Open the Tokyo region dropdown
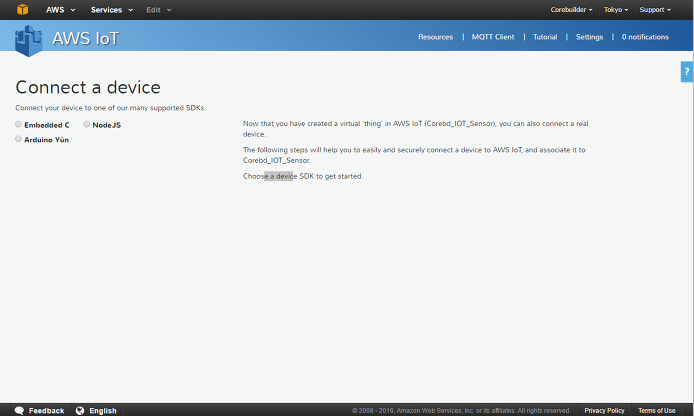Viewport: 694px width, 416px height. [x=616, y=10]
